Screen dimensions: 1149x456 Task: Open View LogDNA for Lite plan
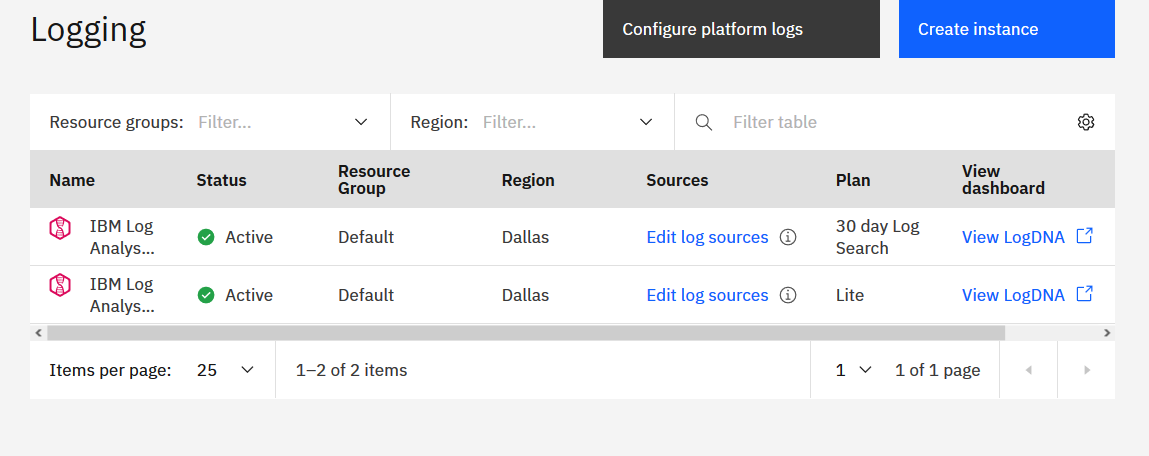point(1013,295)
